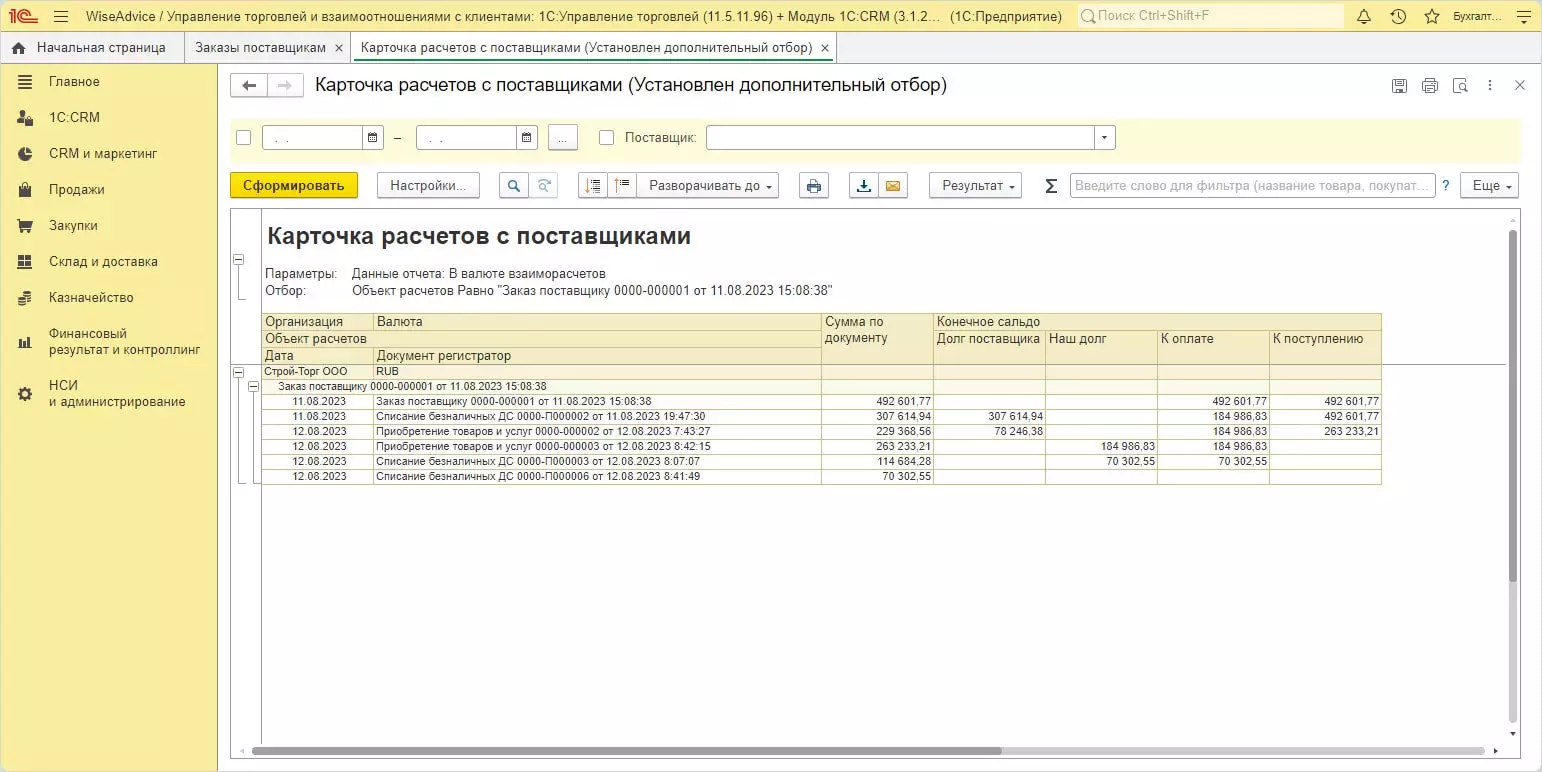Open the Поставщик field dropdown arrow
Screen dimensions: 1542x772
(x=1104, y=138)
